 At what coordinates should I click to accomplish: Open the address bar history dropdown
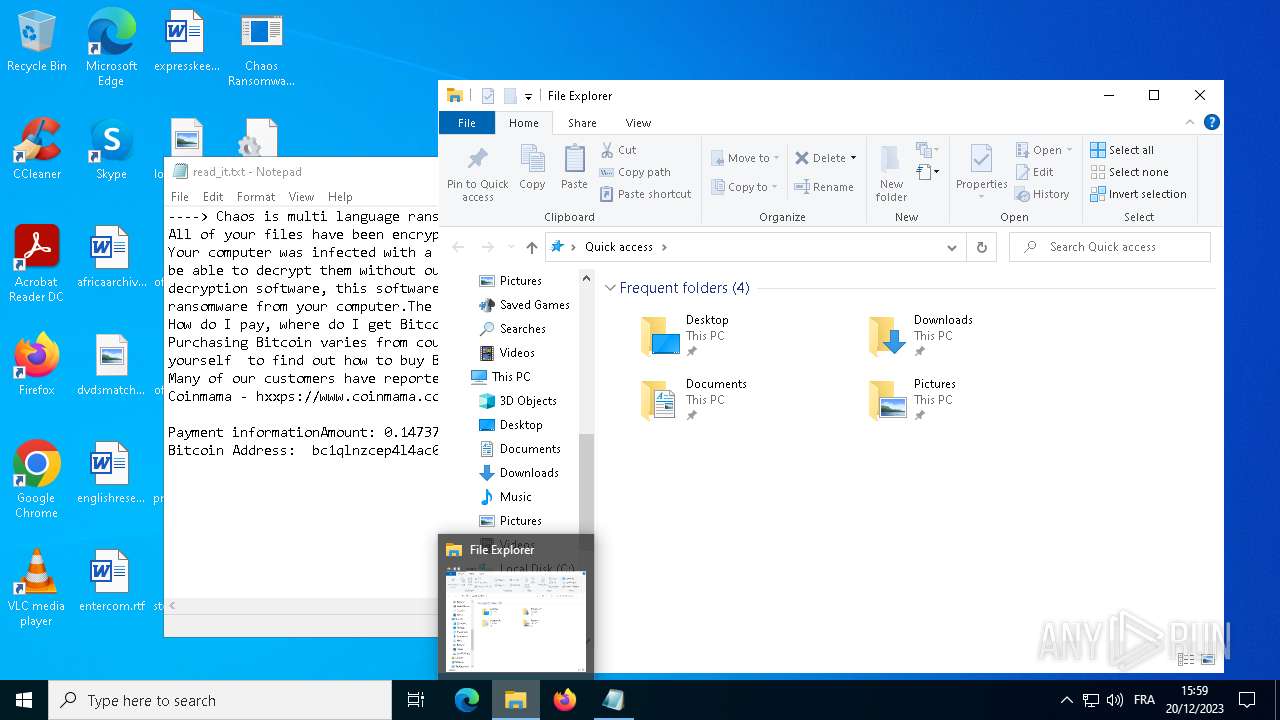[952, 247]
